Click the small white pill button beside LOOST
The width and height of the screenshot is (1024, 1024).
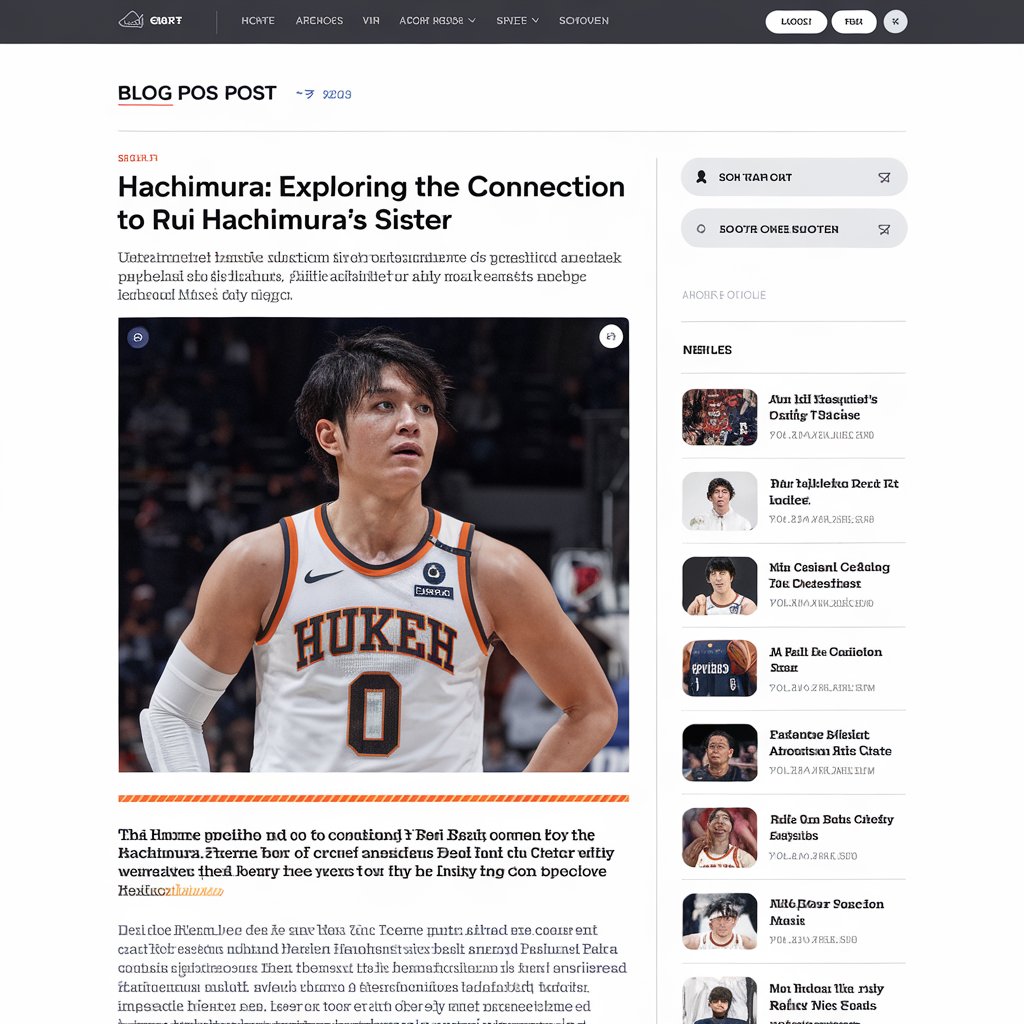tap(854, 22)
